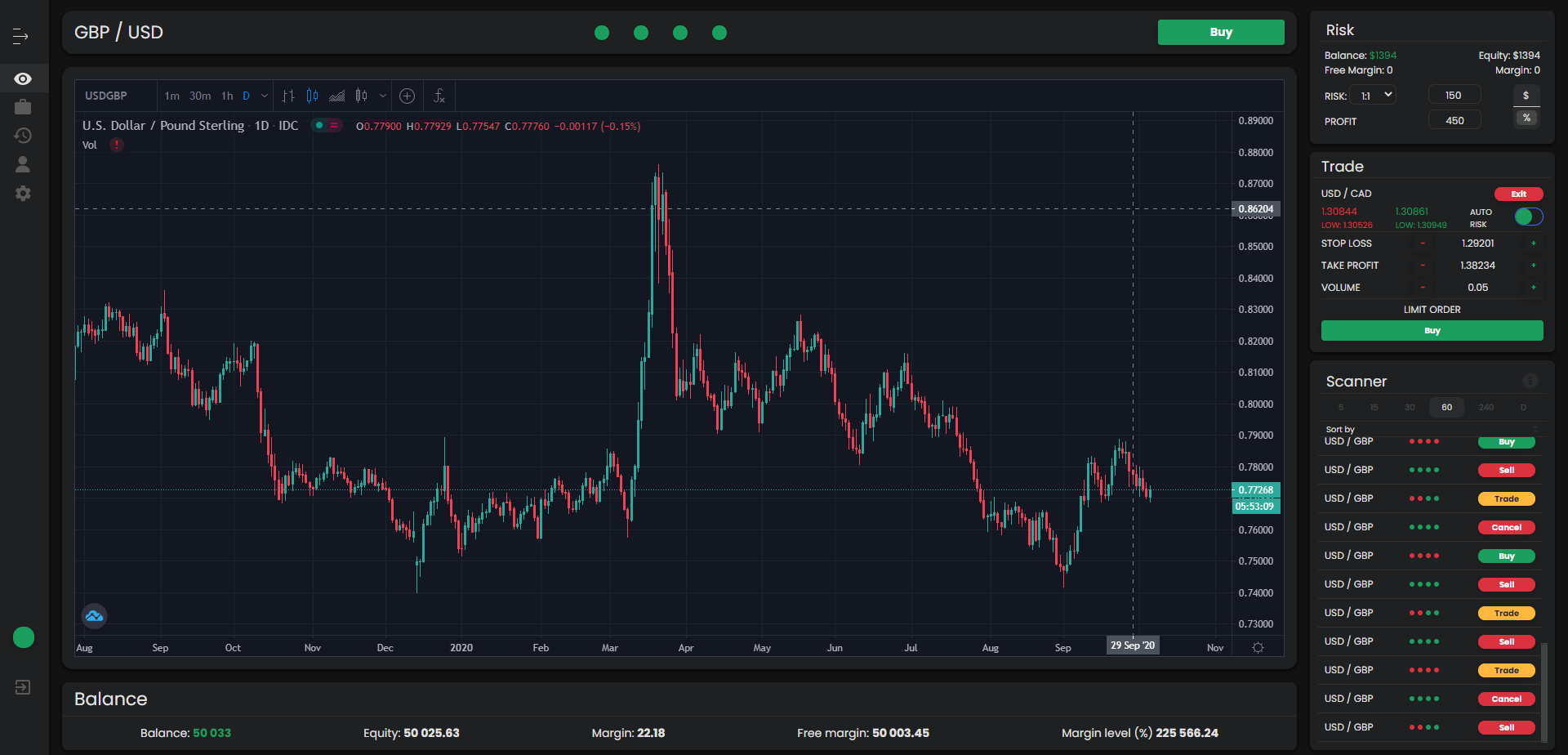Open the portfolio briefcase icon in the sidebar

click(x=23, y=106)
